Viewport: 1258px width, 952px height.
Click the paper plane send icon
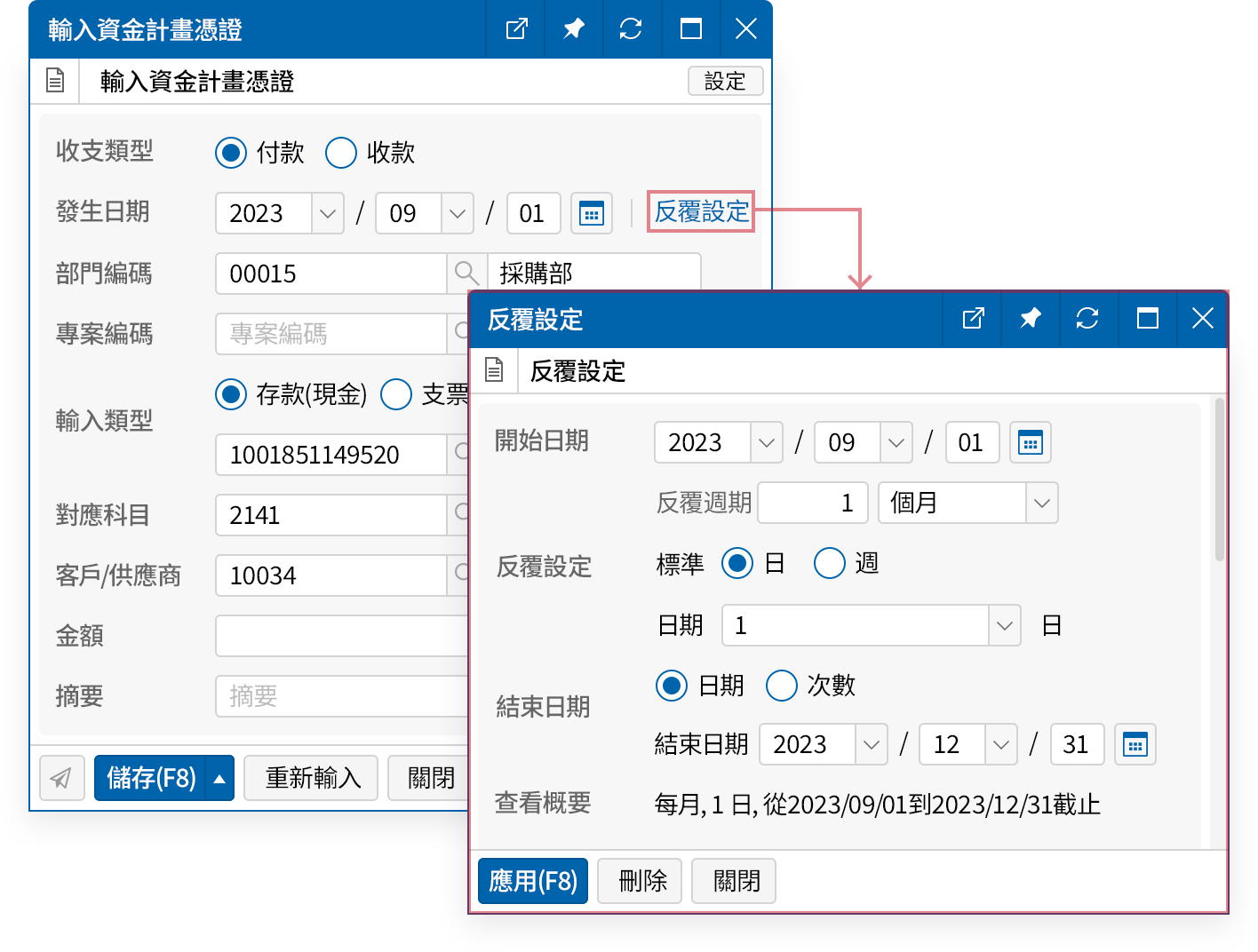point(61,777)
